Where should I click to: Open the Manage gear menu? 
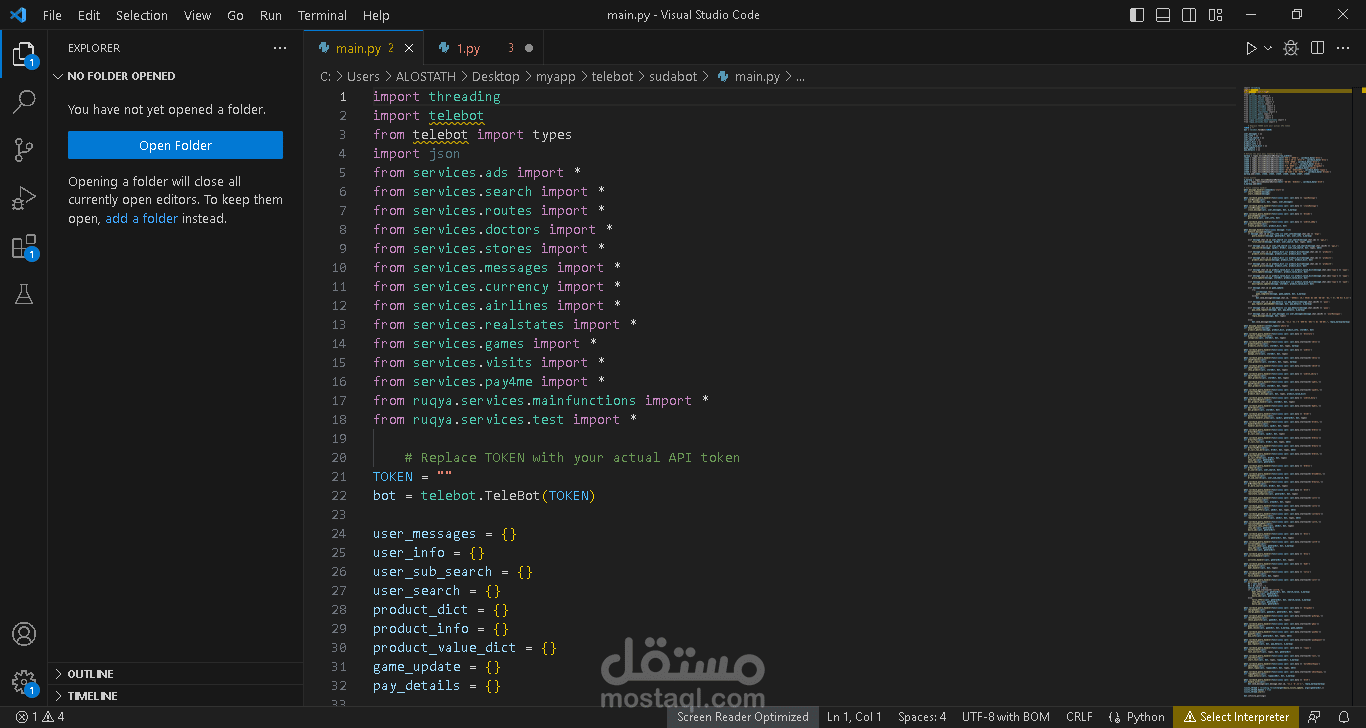pos(24,682)
